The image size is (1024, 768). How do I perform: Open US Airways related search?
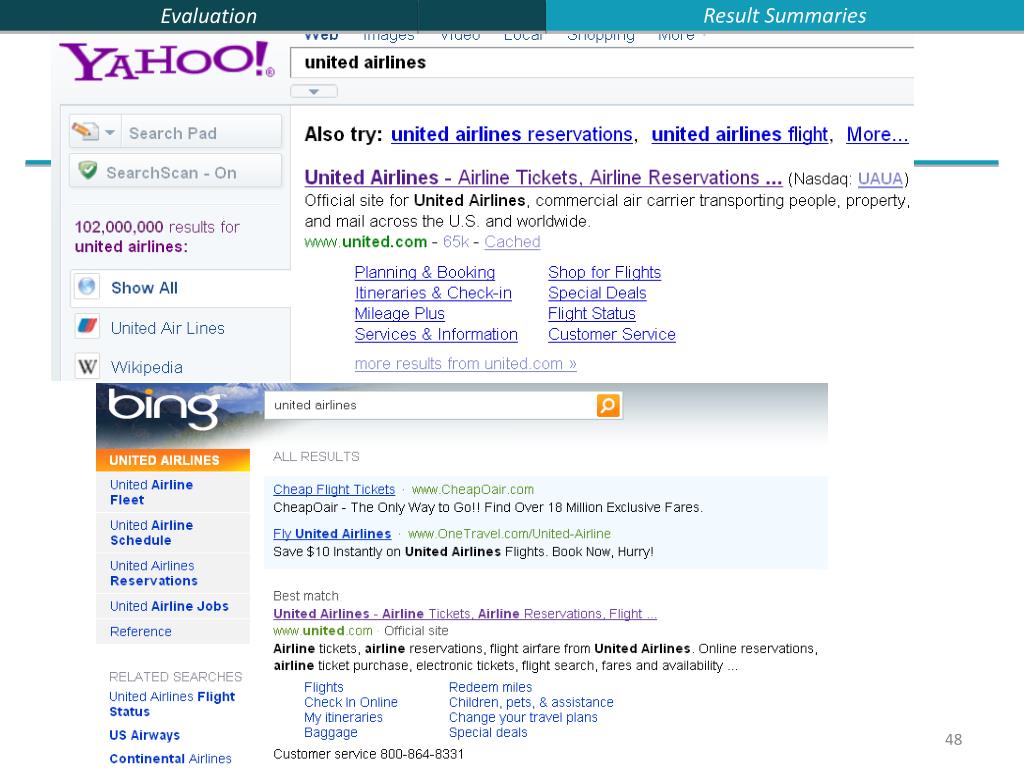[144, 735]
